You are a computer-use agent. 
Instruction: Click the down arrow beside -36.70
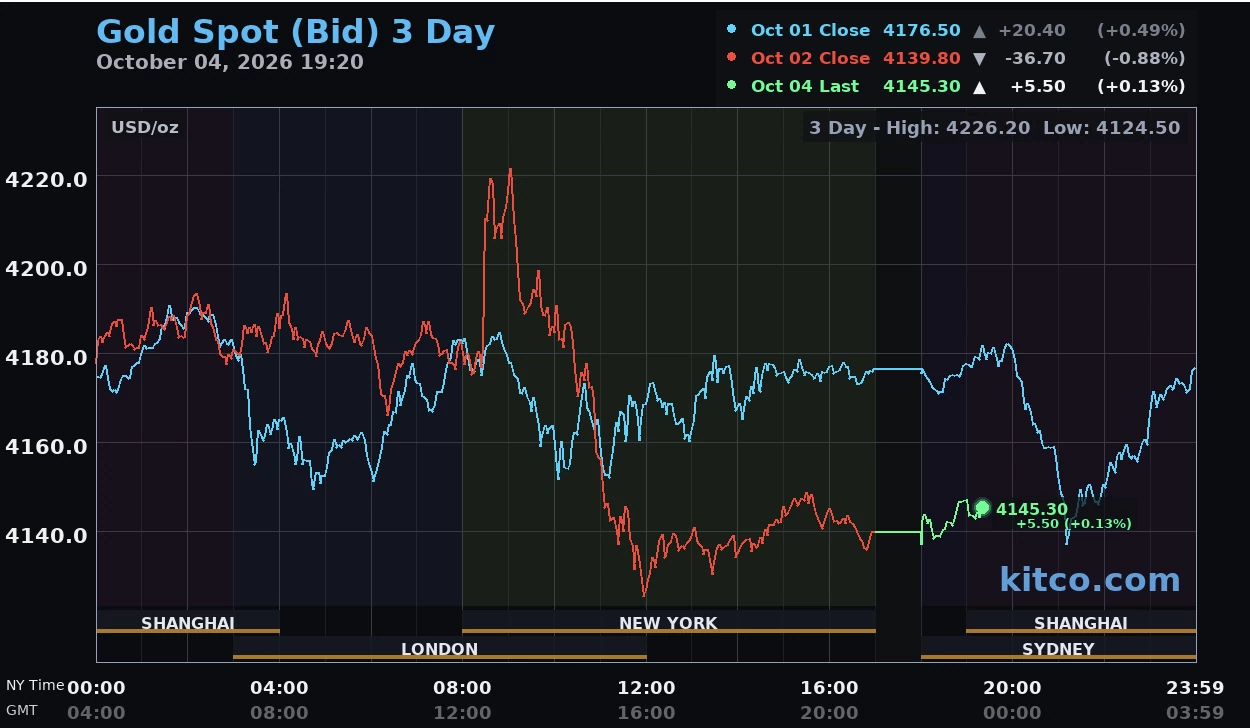(x=980, y=59)
